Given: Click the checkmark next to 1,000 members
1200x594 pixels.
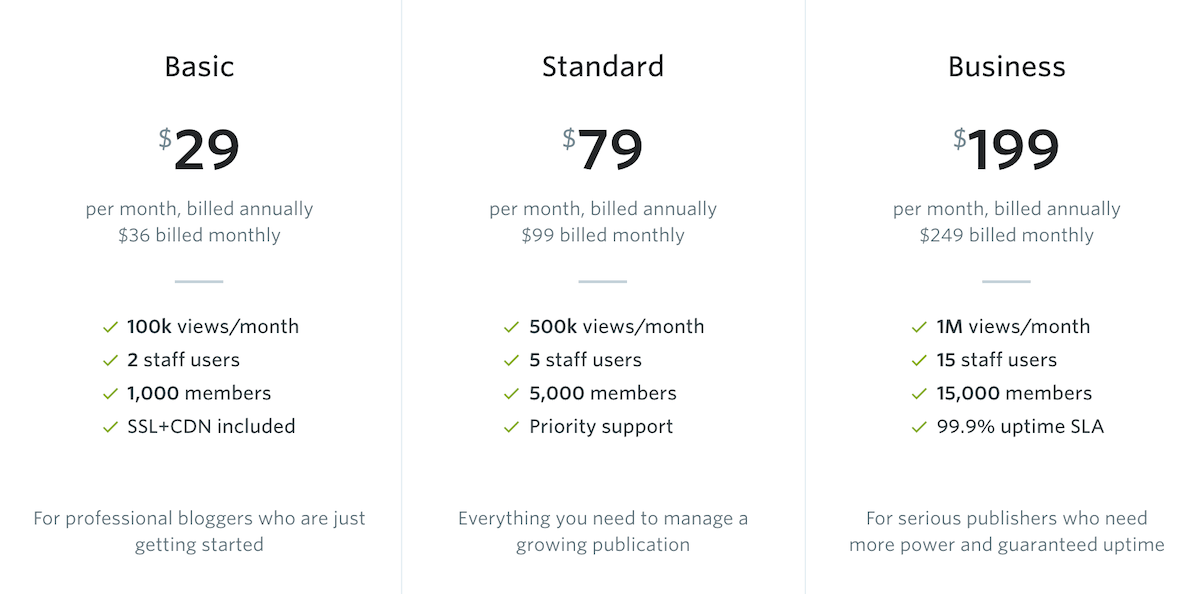Looking at the screenshot, I should (110, 394).
